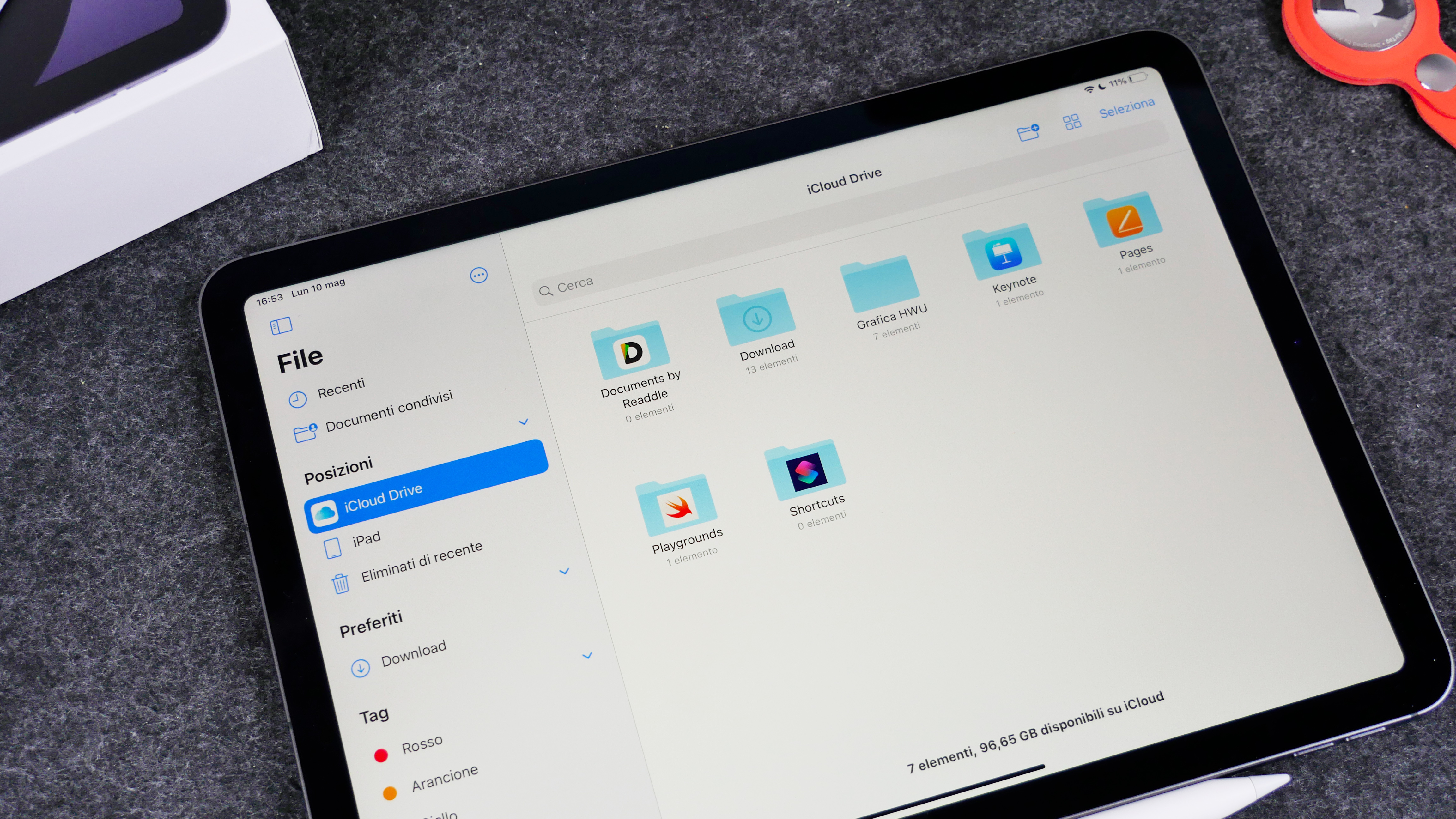This screenshot has height=819, width=1456.
Task: Click the iCloud cloud icon
Action: (325, 514)
